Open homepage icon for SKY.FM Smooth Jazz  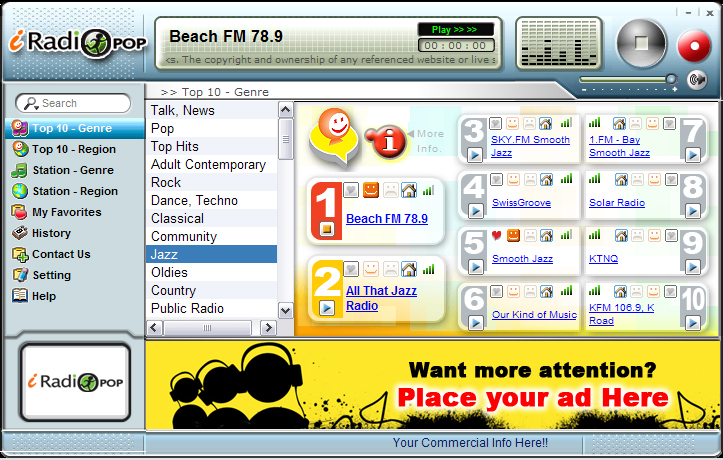(546, 123)
